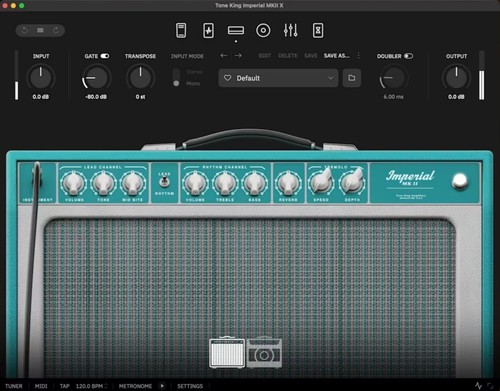Screen dimensions: 500x391
Task: Click the Tremolo DEPTH knob
Action: coord(352,182)
